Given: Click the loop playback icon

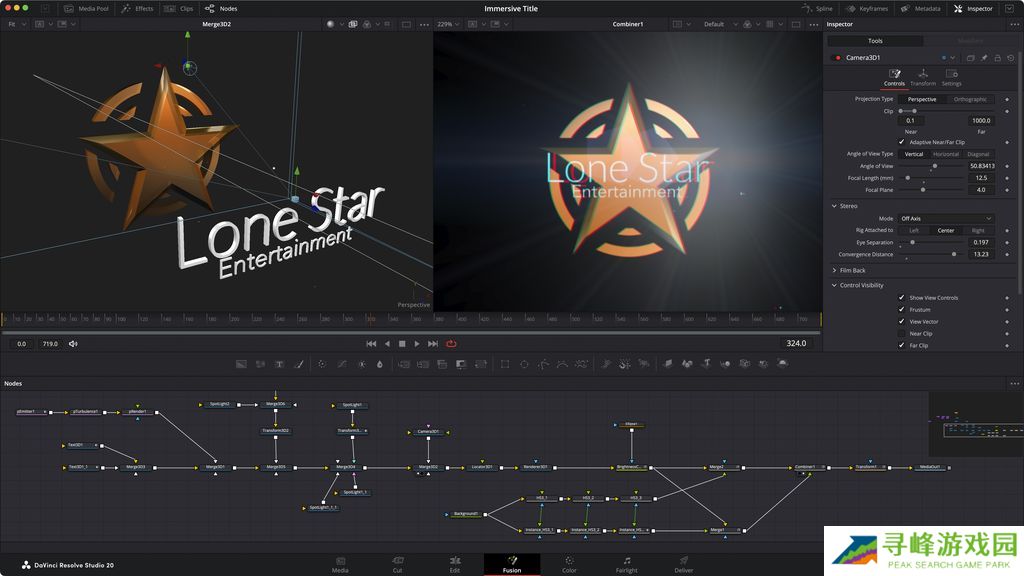Looking at the screenshot, I should (451, 343).
